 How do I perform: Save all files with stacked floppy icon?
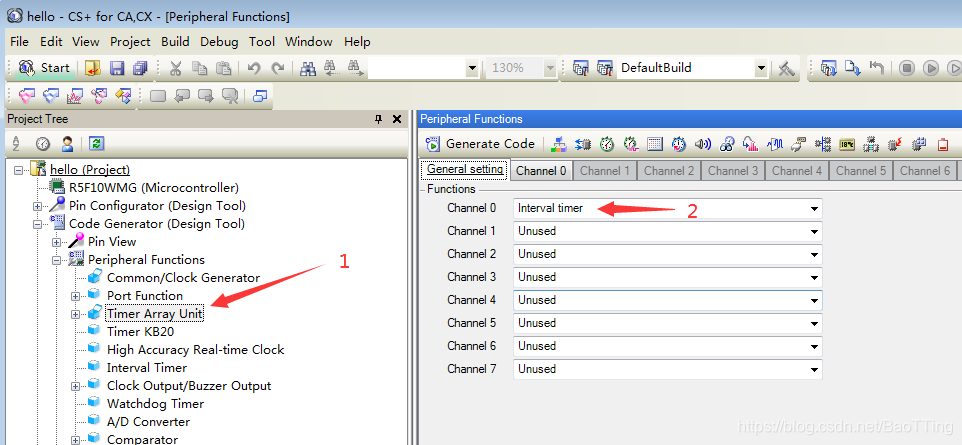(x=140, y=68)
